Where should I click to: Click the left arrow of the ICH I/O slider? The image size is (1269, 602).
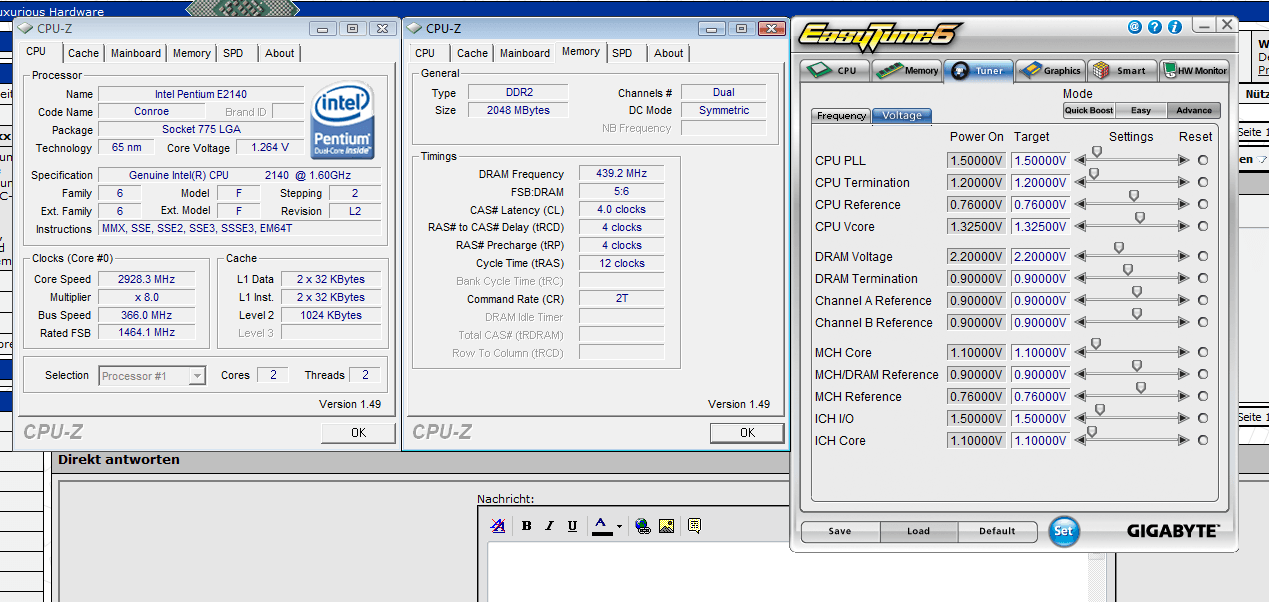click(x=1080, y=418)
